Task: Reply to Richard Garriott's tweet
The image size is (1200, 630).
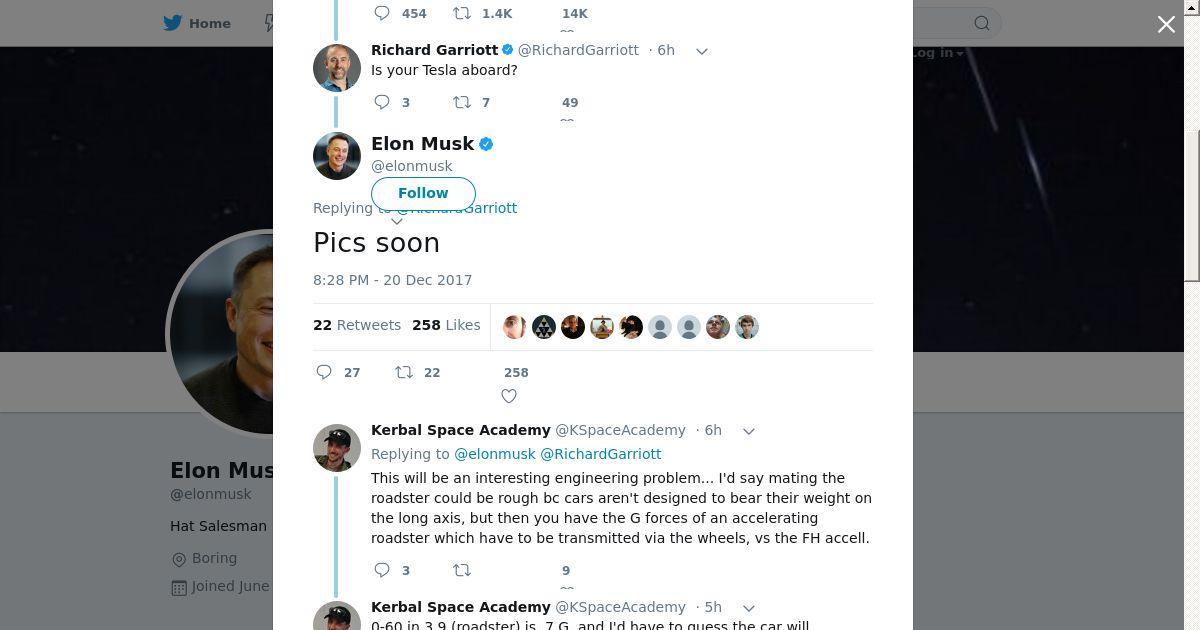Action: 382,101
